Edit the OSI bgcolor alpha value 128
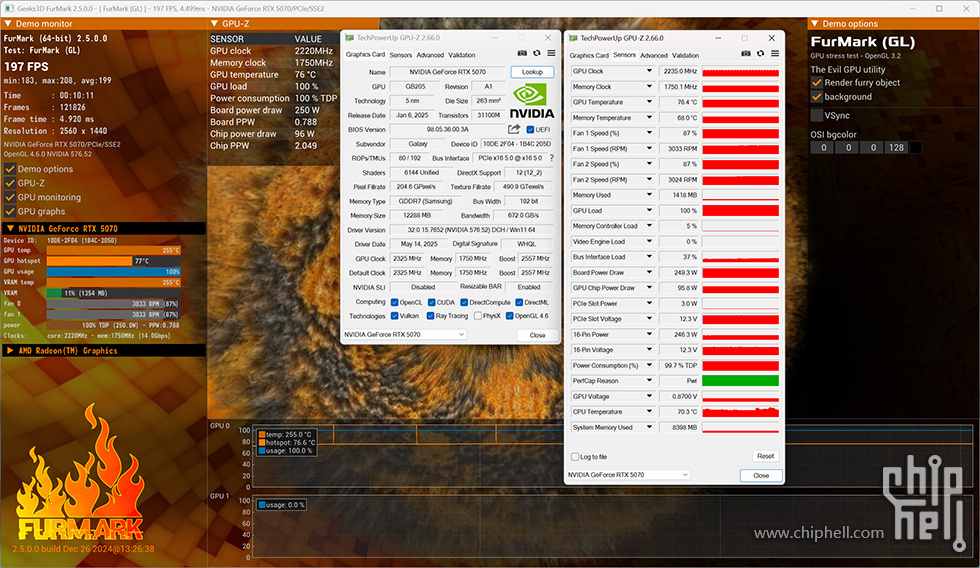Screen dimensions: 980x568 click(x=896, y=147)
